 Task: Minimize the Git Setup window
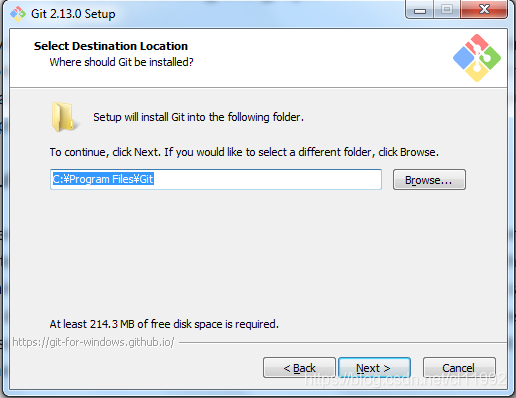(420, 10)
